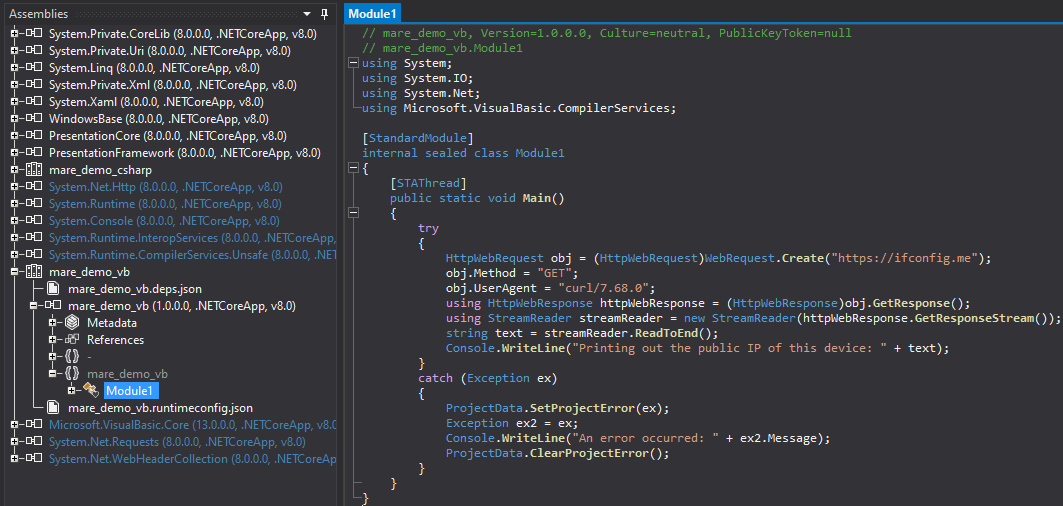Click the mare_demo_vb.deps.json file icon
Screen dimensions: 1063x506
click(53, 289)
